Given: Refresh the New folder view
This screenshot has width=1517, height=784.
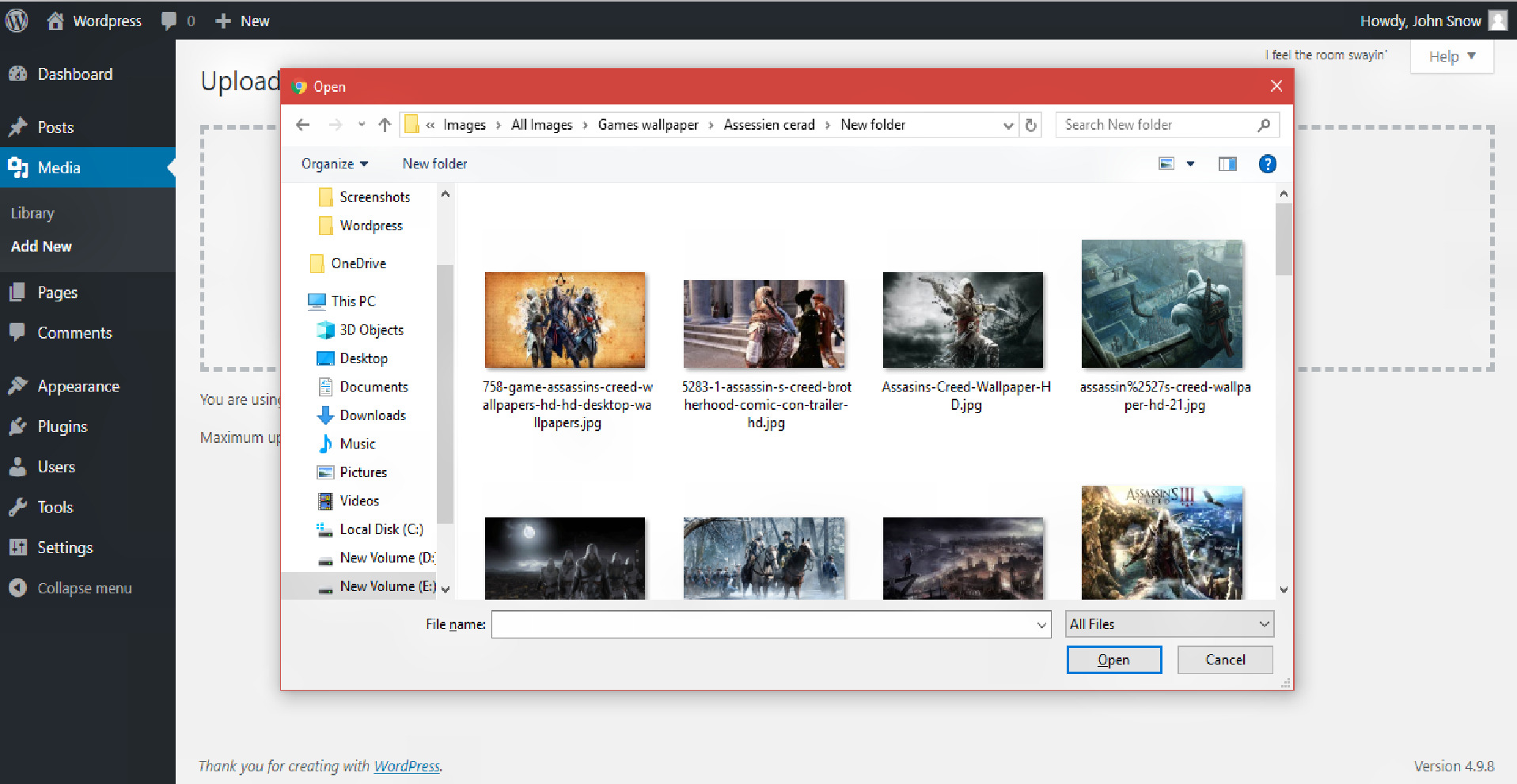Looking at the screenshot, I should (x=1030, y=125).
